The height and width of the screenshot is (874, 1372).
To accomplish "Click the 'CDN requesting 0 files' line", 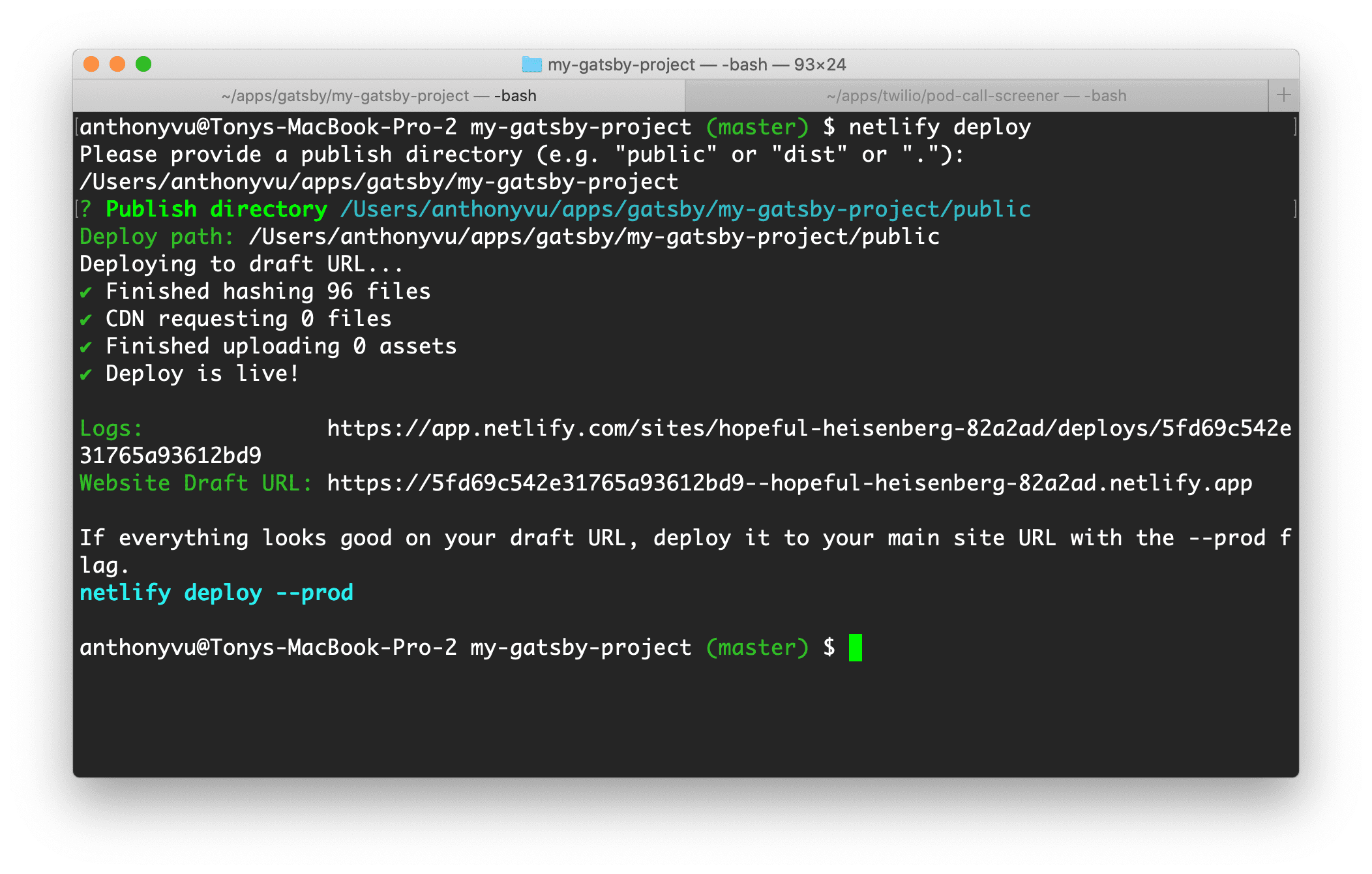I will coord(248,319).
